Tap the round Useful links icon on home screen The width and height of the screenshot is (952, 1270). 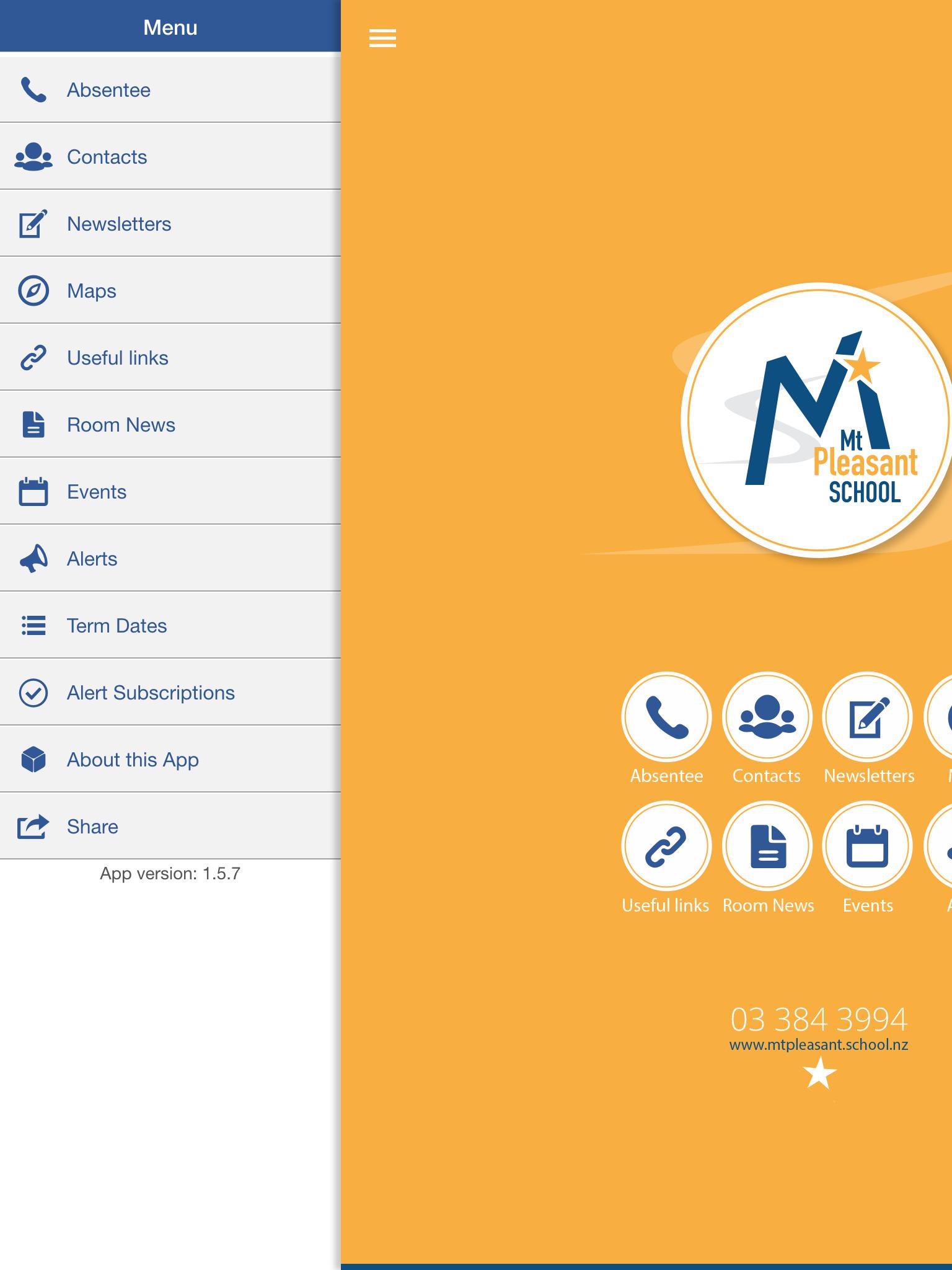pyautogui.click(x=667, y=846)
